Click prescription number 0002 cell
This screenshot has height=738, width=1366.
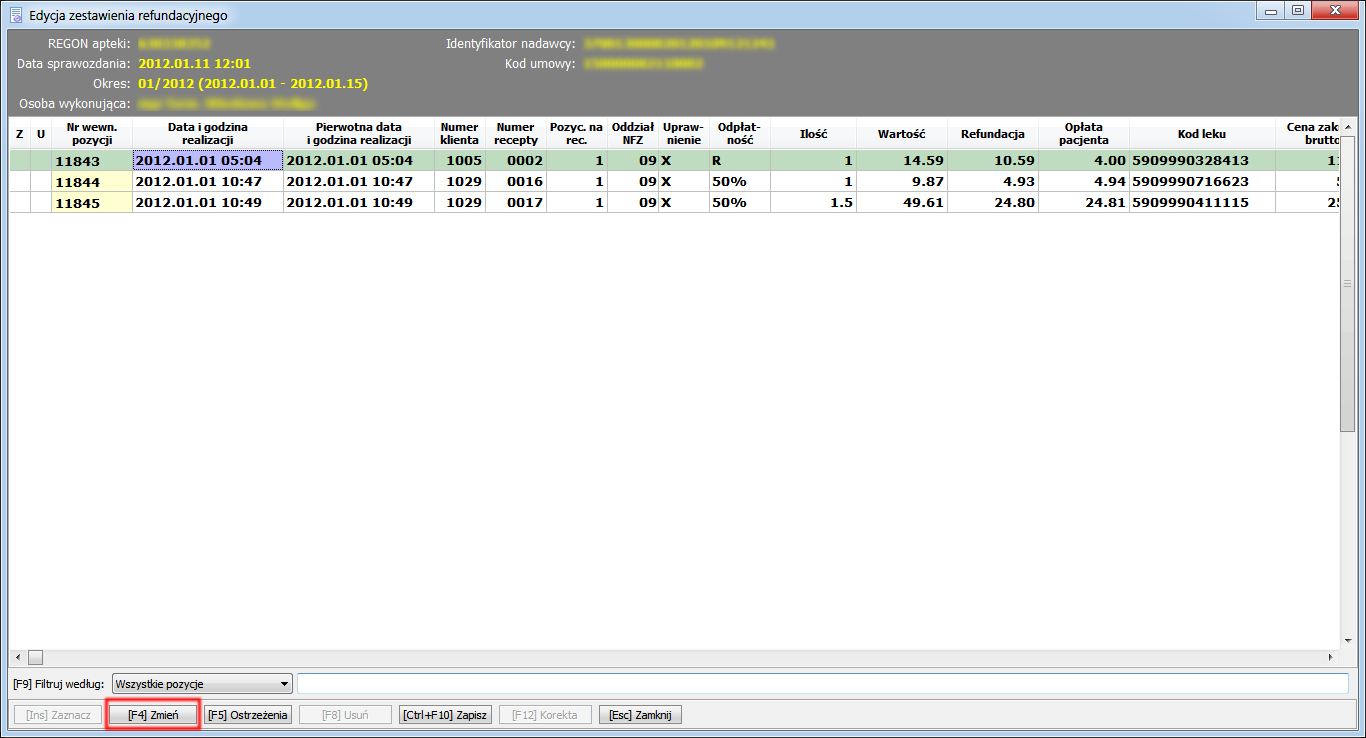click(x=516, y=160)
